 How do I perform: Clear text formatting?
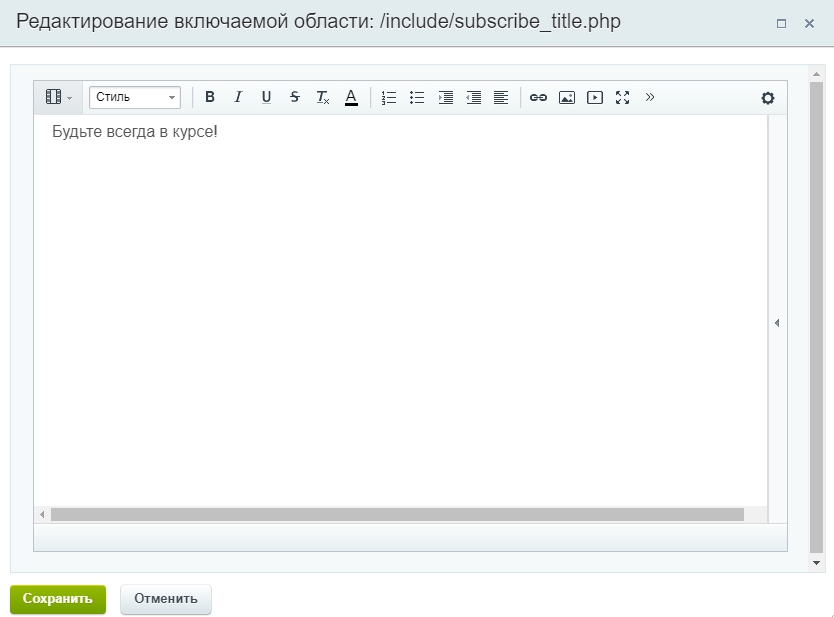(323, 97)
